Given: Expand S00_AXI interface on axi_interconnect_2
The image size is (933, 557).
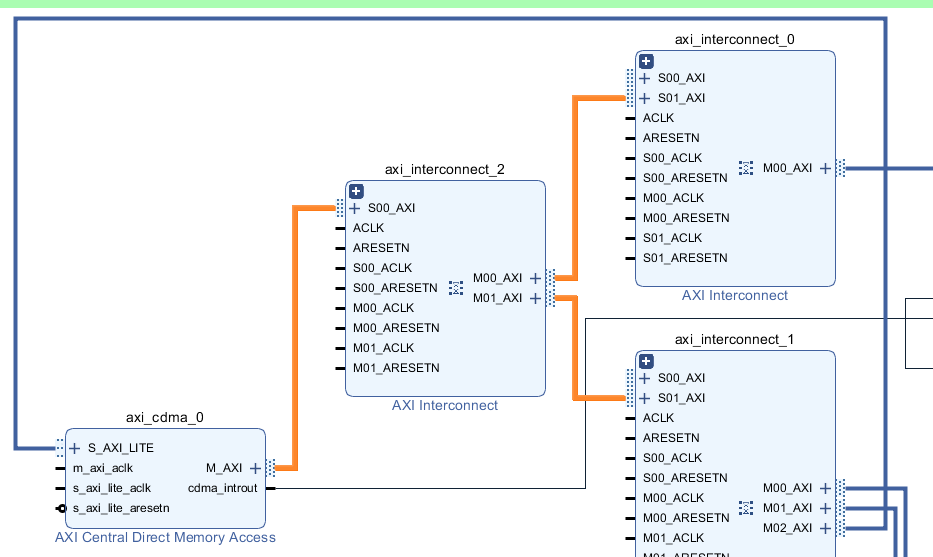Looking at the screenshot, I should click(355, 208).
